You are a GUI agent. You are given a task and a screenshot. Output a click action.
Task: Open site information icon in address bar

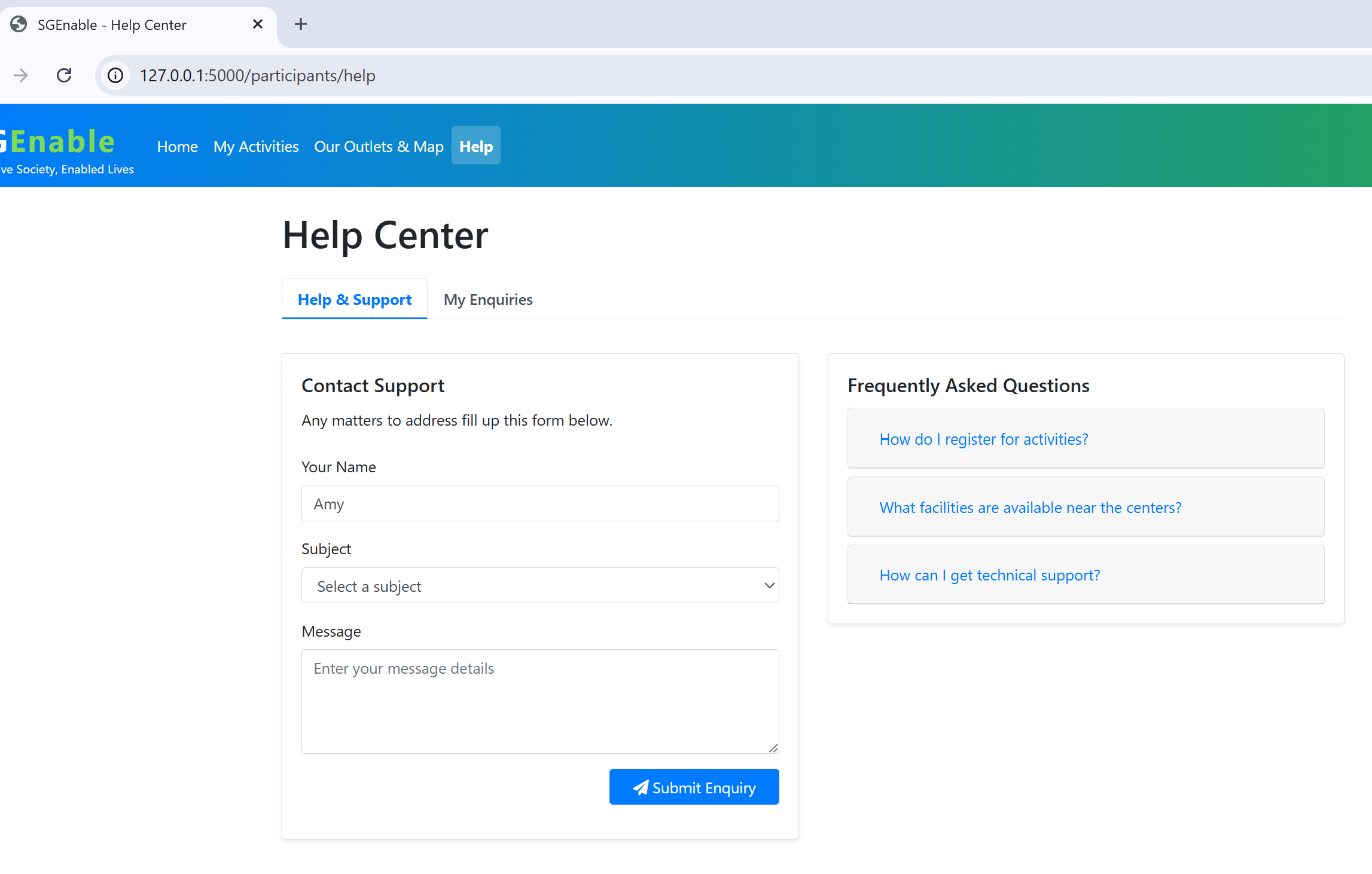[115, 75]
